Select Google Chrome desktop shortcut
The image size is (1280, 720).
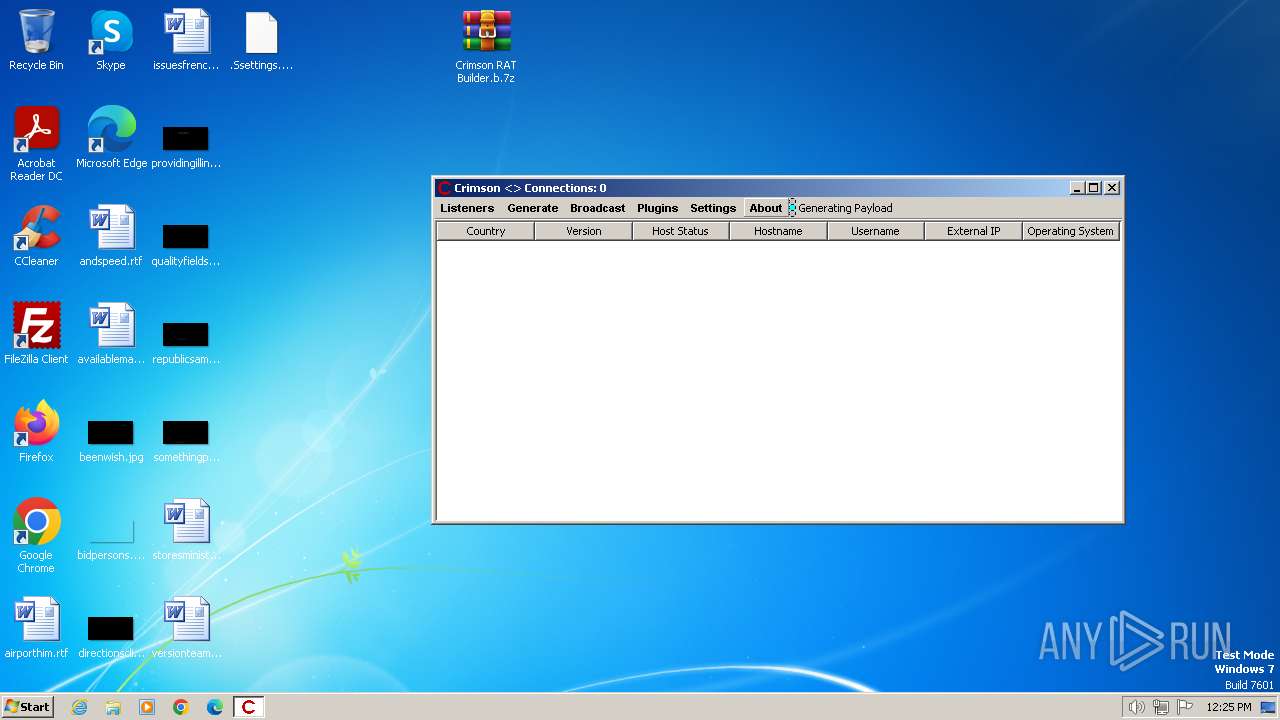tap(36, 537)
